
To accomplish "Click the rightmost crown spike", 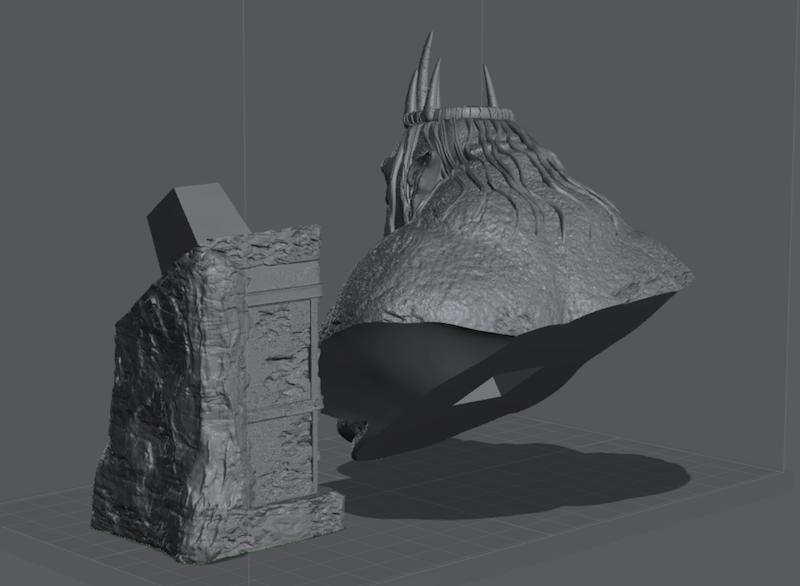I will coord(490,88).
